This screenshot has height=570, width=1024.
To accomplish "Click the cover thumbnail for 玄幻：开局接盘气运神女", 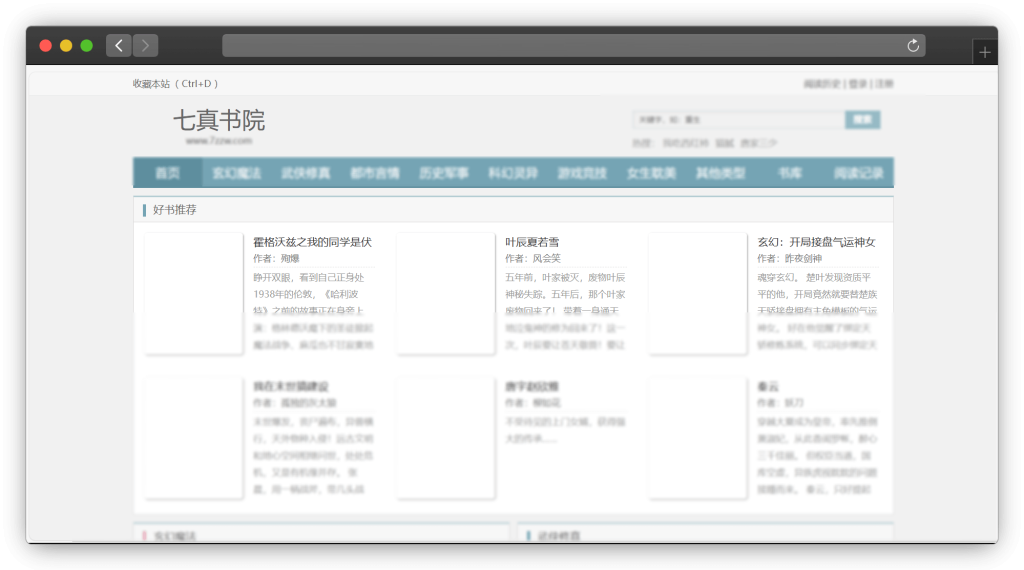I will (x=698, y=293).
